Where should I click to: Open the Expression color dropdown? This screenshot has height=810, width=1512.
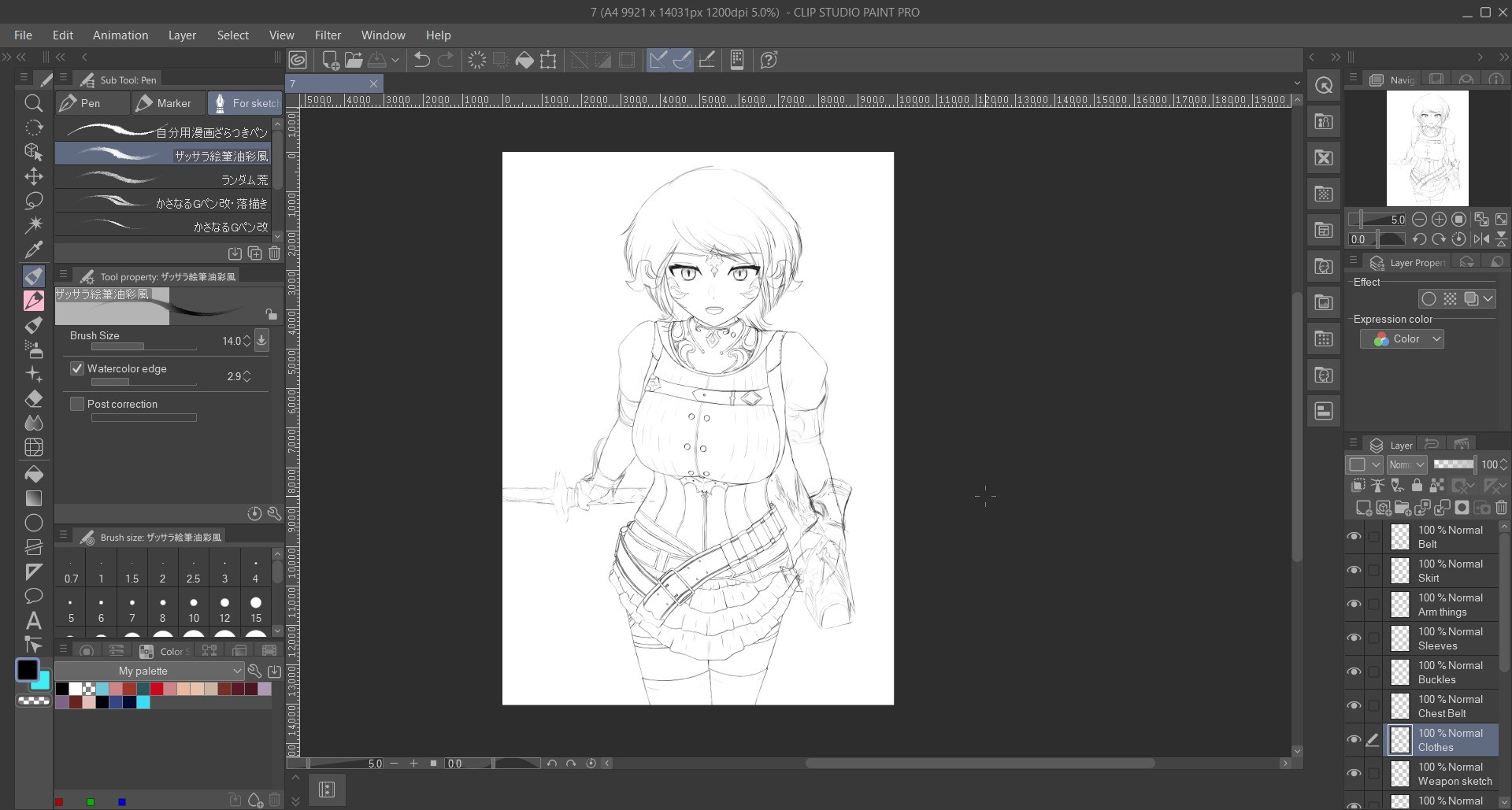click(1402, 339)
